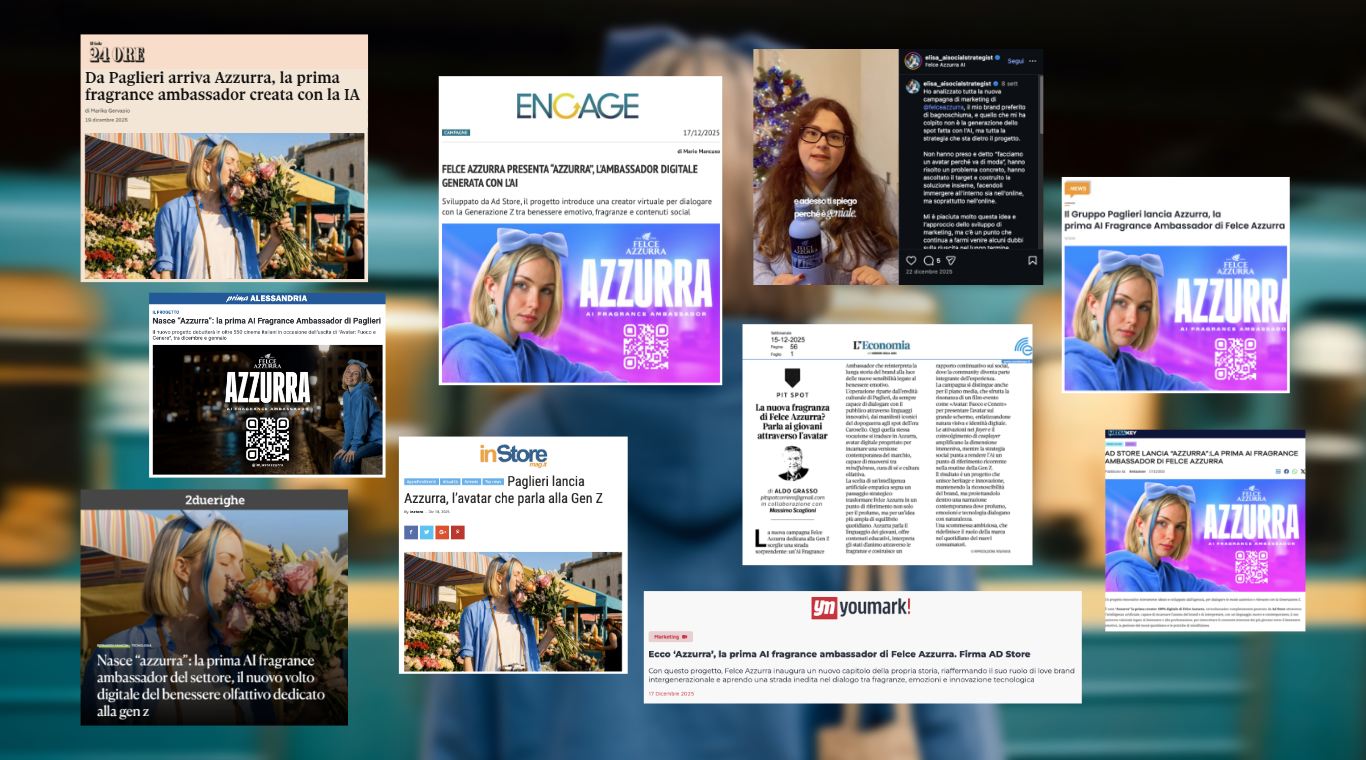Click X share icon in MediaKey article
Viewport: 1366px width, 760px height.
click(x=1302, y=471)
